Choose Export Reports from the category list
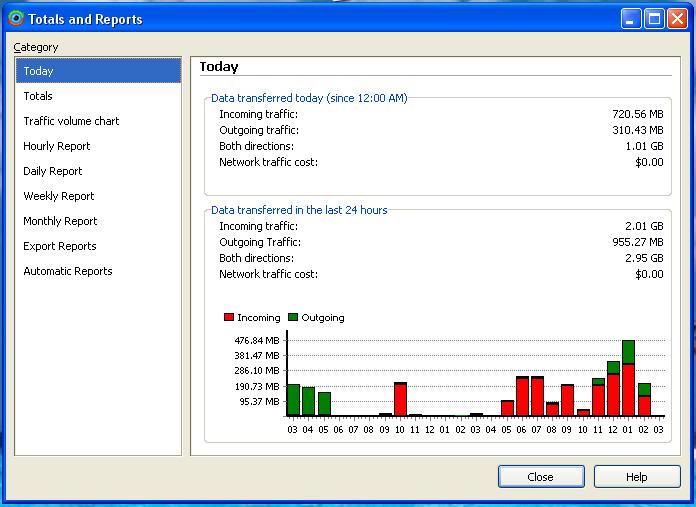696x507 pixels. [60, 246]
